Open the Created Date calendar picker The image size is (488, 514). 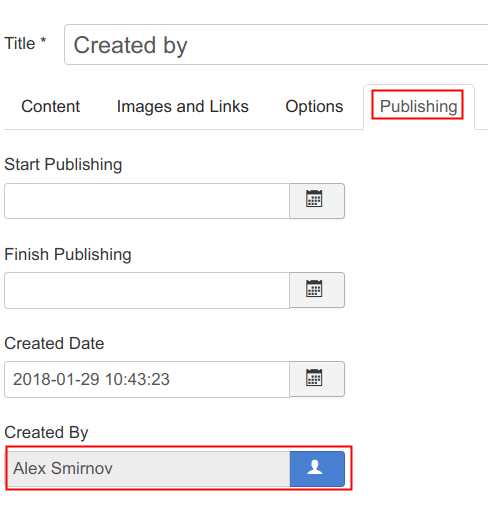point(317,379)
